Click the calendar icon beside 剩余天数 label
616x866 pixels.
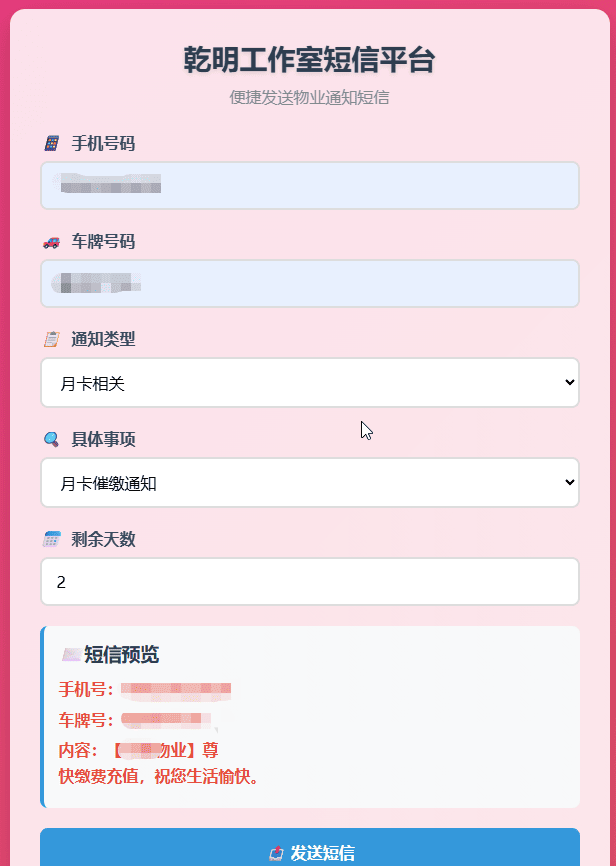[50, 538]
